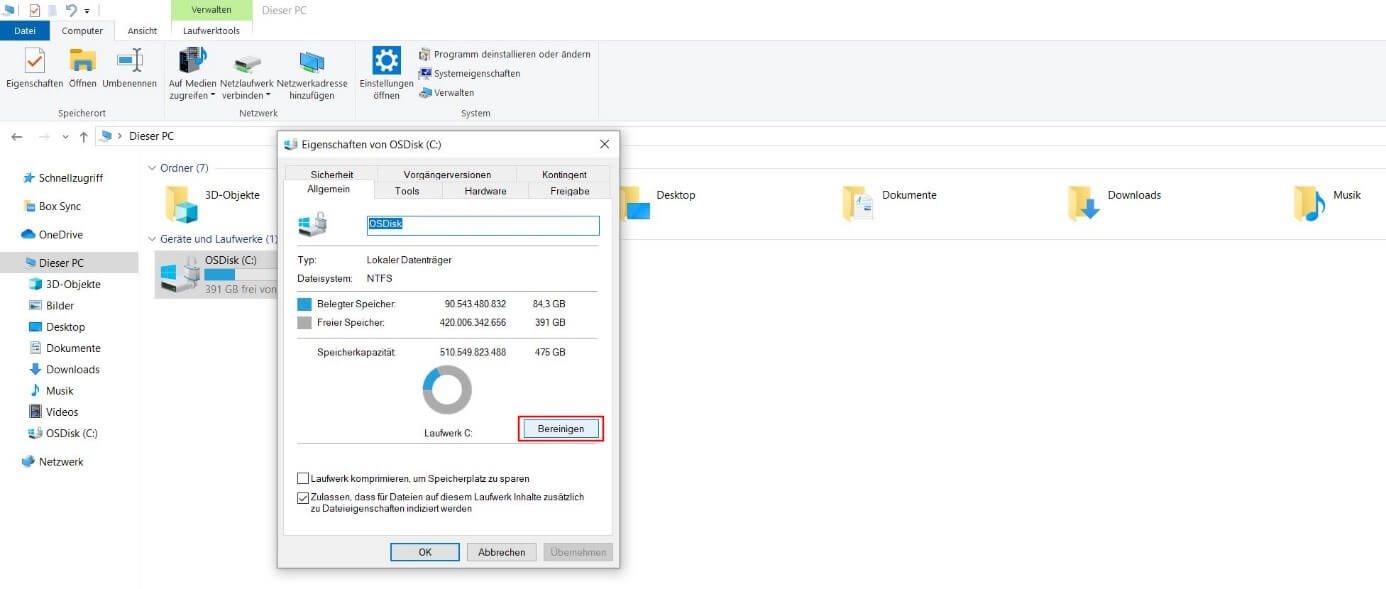Enable Laufwerk komprimieren checkbox
Image resolution: width=1386 pixels, height=589 pixels.
click(303, 479)
